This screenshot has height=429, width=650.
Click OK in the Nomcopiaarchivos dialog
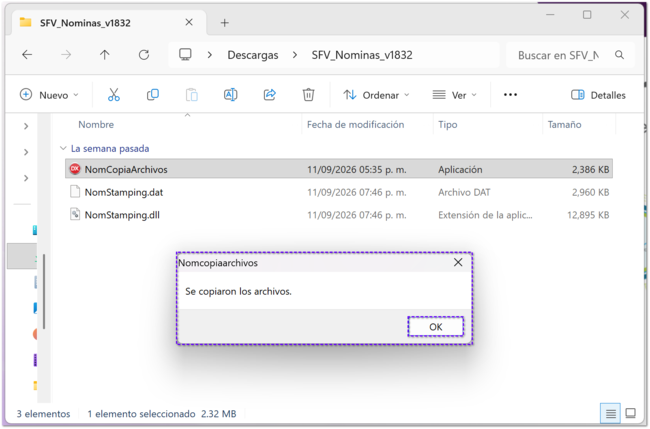click(435, 327)
